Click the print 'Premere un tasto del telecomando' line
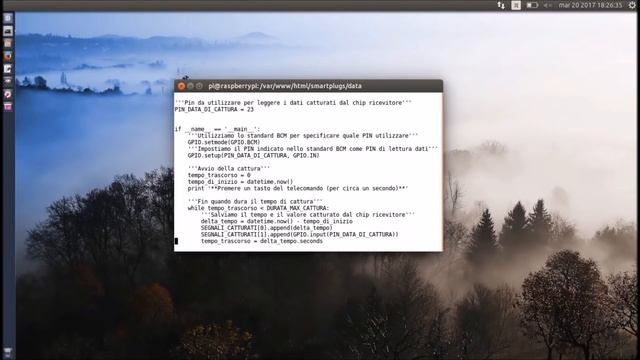640x360 pixels. [298, 188]
